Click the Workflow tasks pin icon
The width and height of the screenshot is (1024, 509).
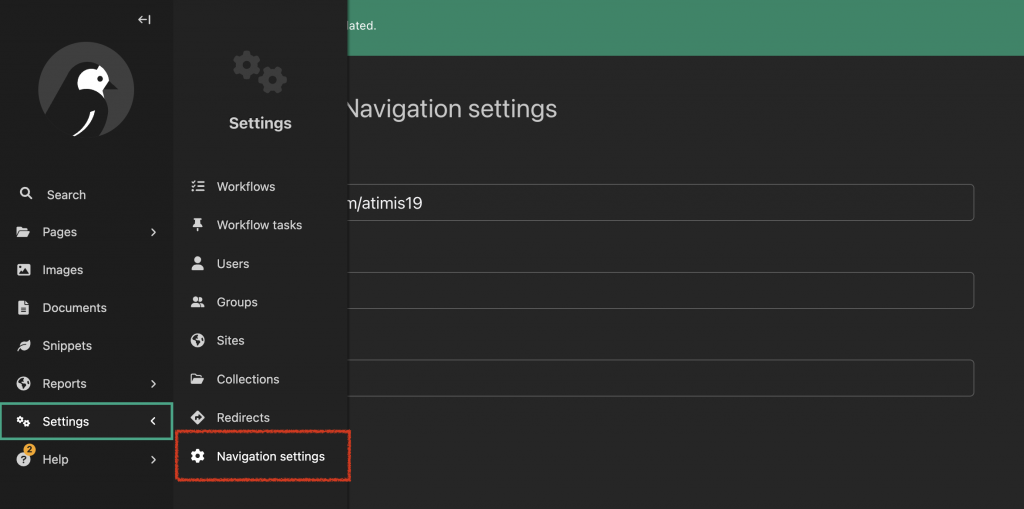(x=198, y=225)
